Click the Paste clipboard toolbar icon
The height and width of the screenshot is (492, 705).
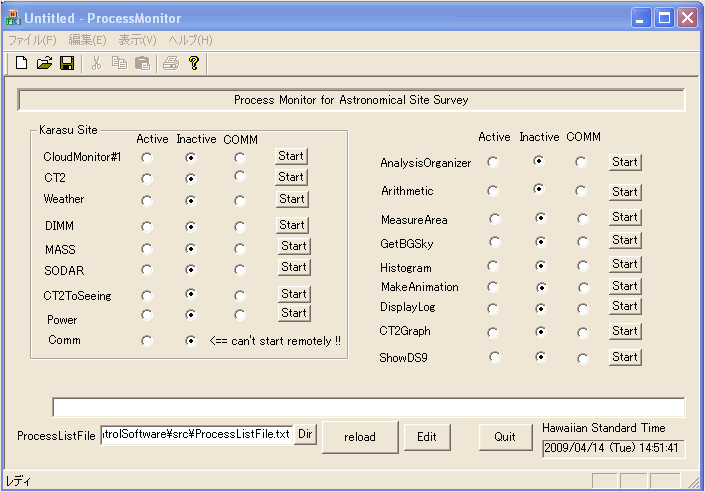click(143, 63)
